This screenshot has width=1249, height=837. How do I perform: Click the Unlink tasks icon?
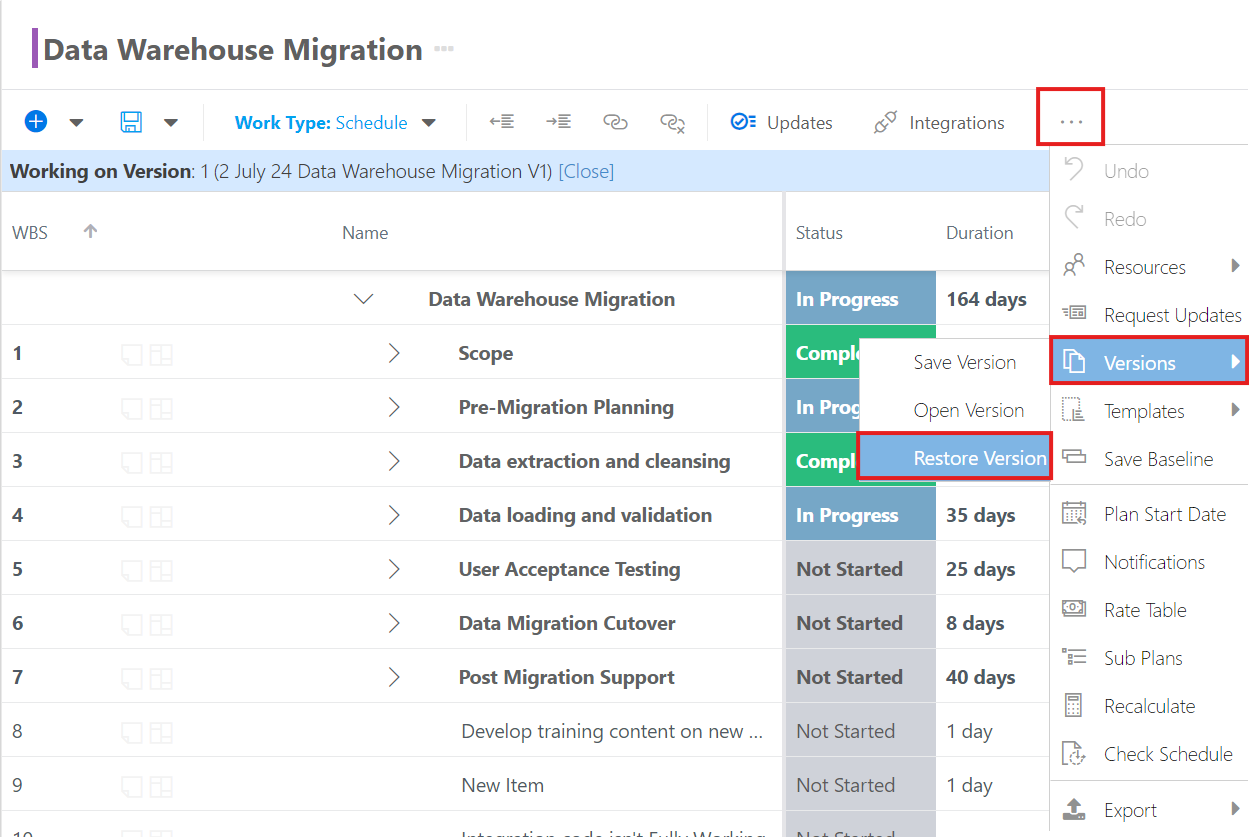pyautogui.click(x=672, y=121)
